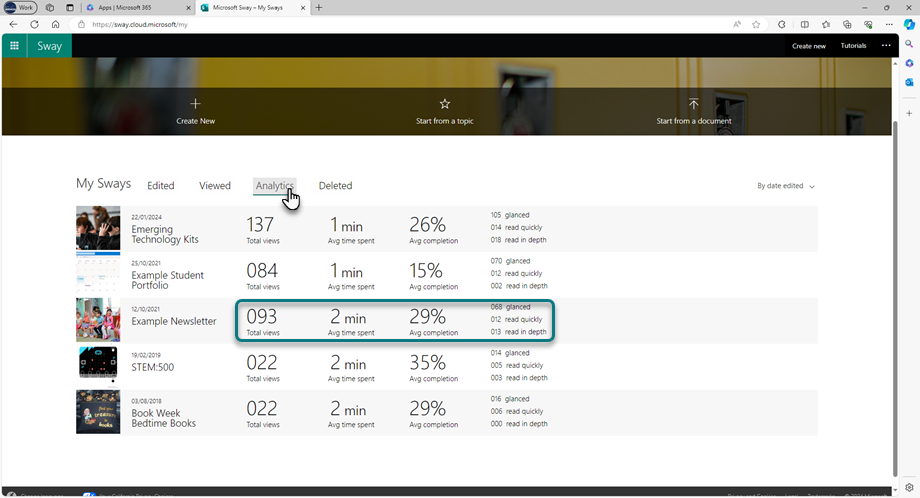Open the Read aloud icon in address bar
The image size is (920, 498).
(x=737, y=24)
